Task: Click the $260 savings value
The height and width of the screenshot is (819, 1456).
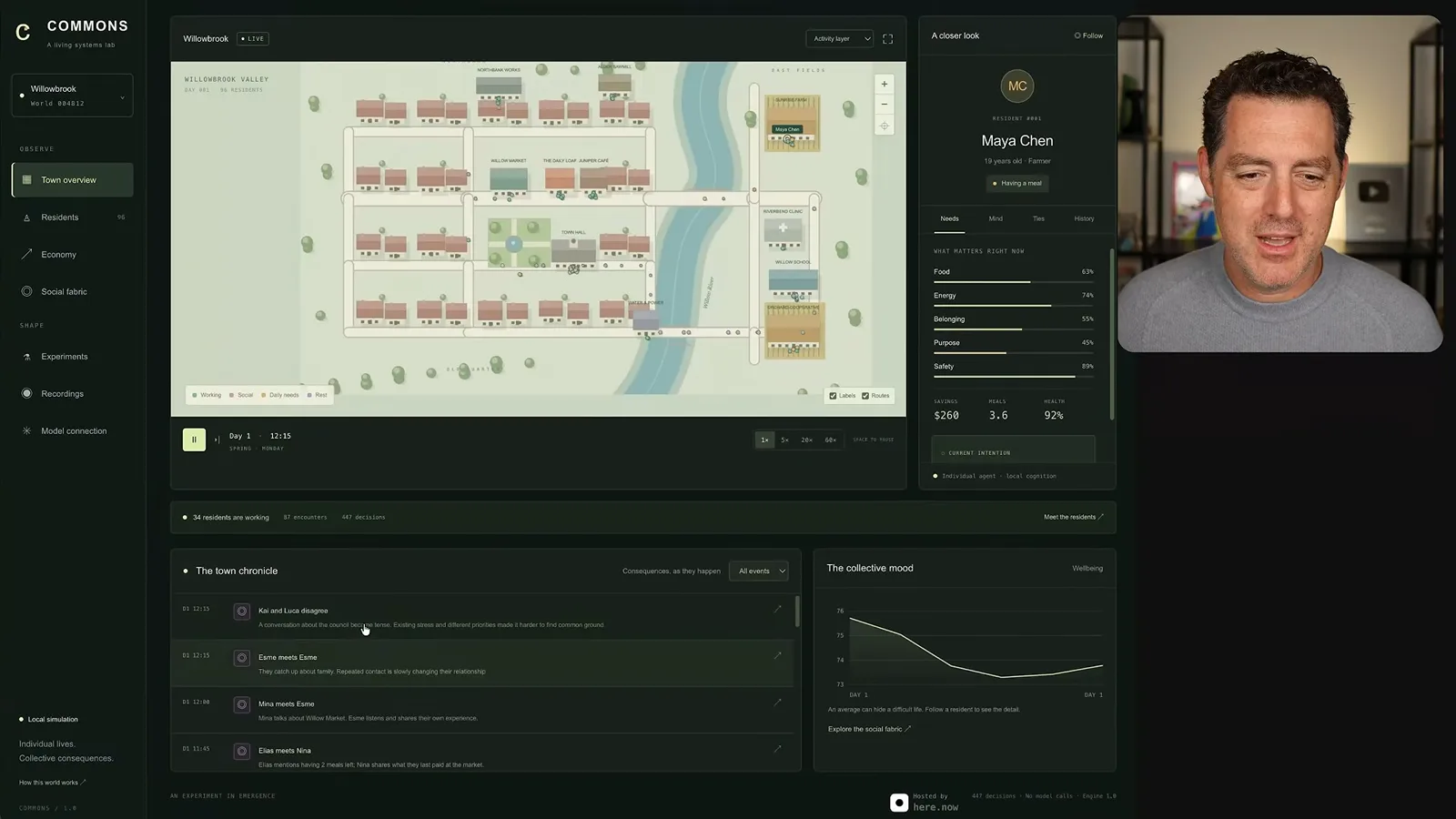Action: click(x=946, y=415)
